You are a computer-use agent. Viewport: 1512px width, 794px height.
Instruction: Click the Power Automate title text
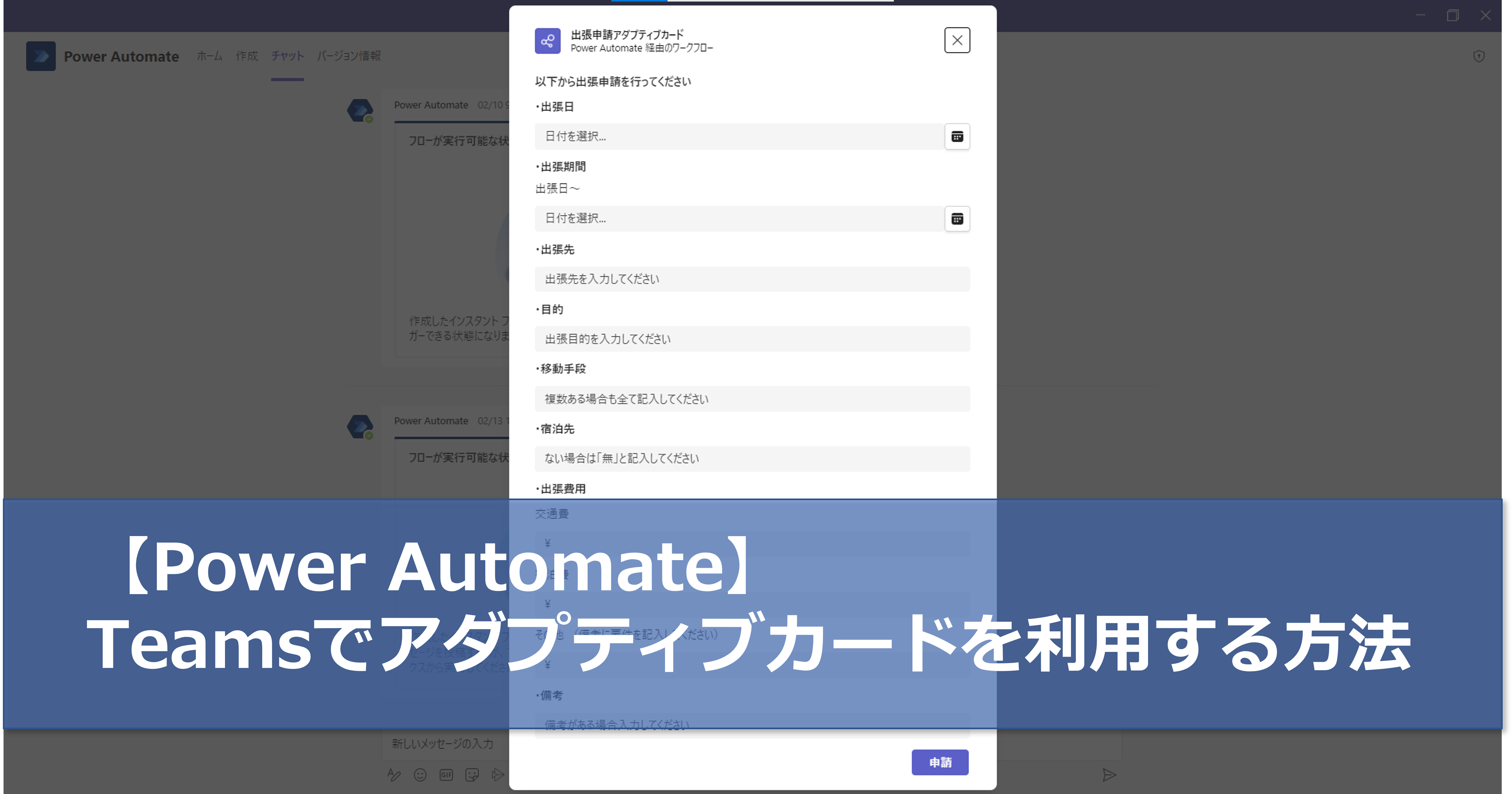[x=122, y=56]
